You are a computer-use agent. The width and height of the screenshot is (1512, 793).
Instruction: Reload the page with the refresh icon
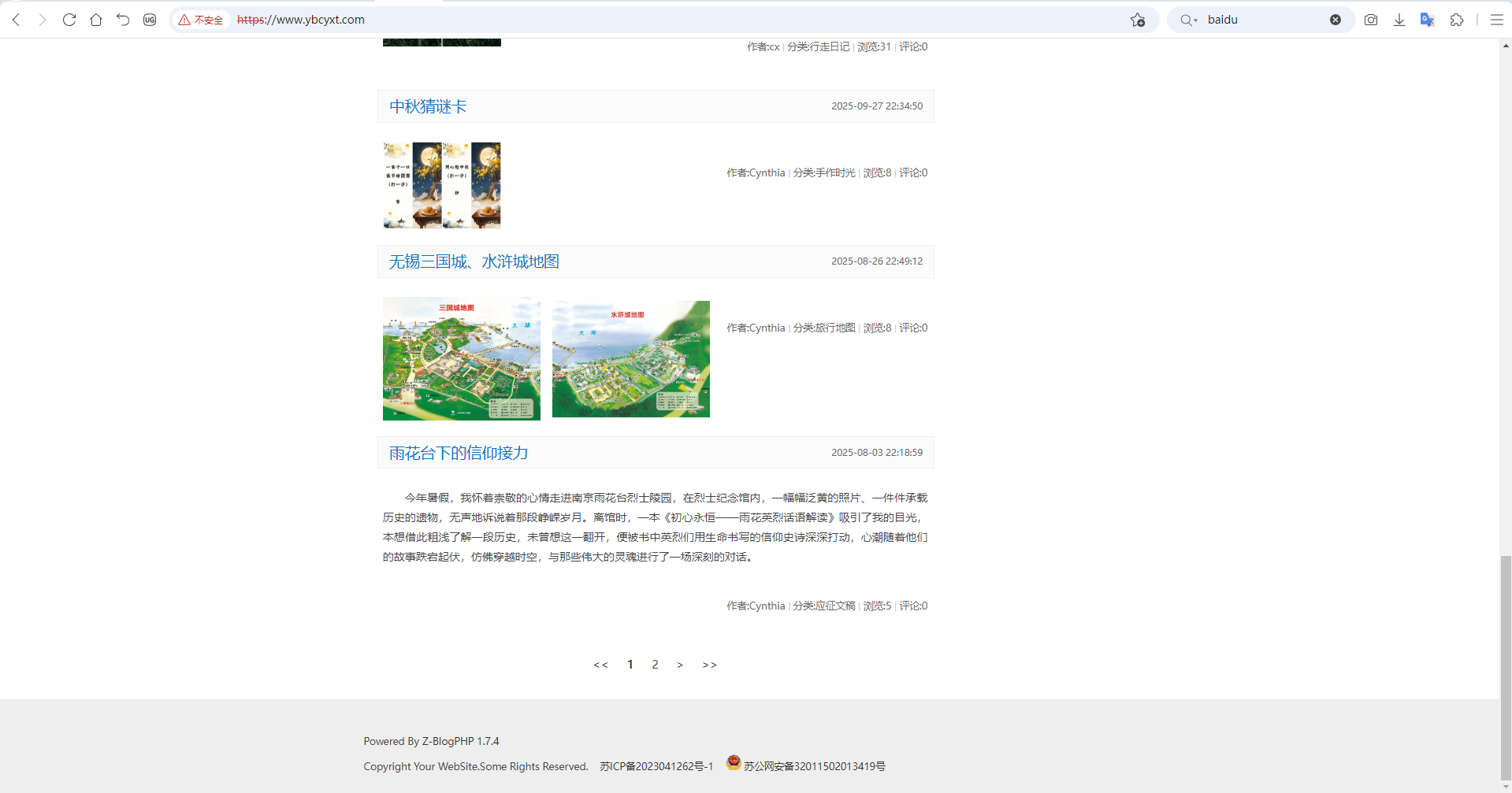(69, 20)
